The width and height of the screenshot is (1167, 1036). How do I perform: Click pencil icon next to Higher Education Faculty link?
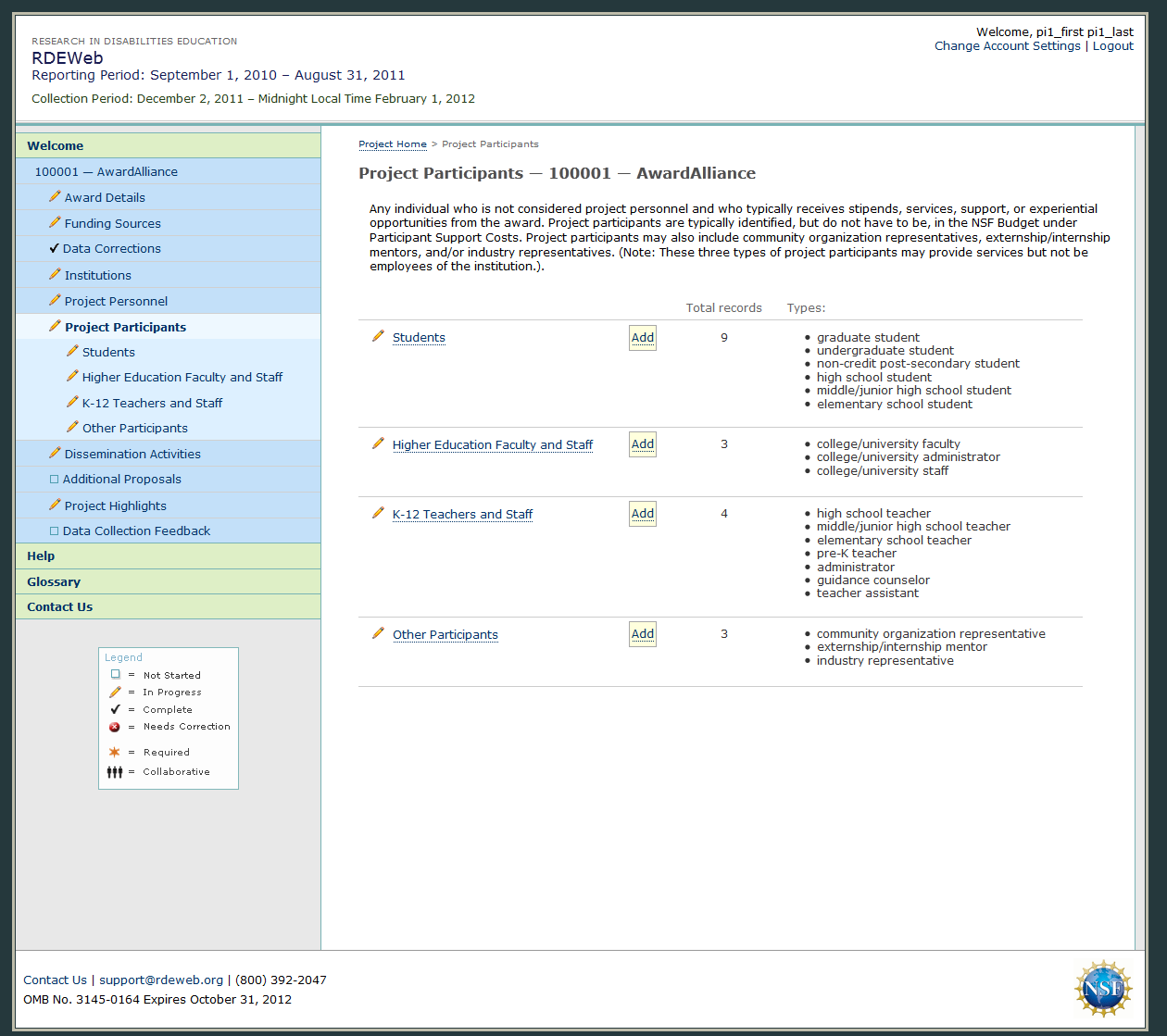point(378,443)
